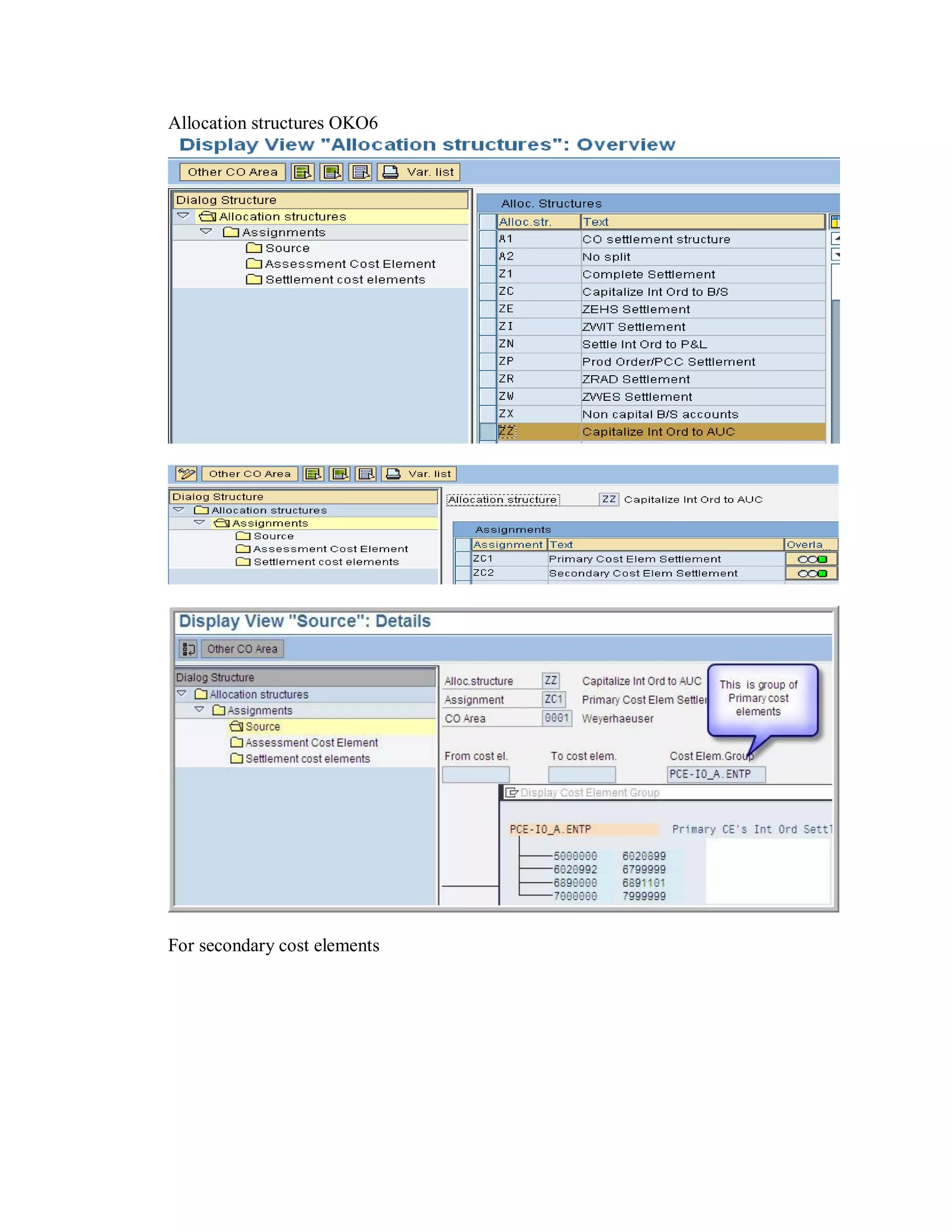
Task: Select row marker for ZP Prod Order/PCC Settlement
Action: 487,362
